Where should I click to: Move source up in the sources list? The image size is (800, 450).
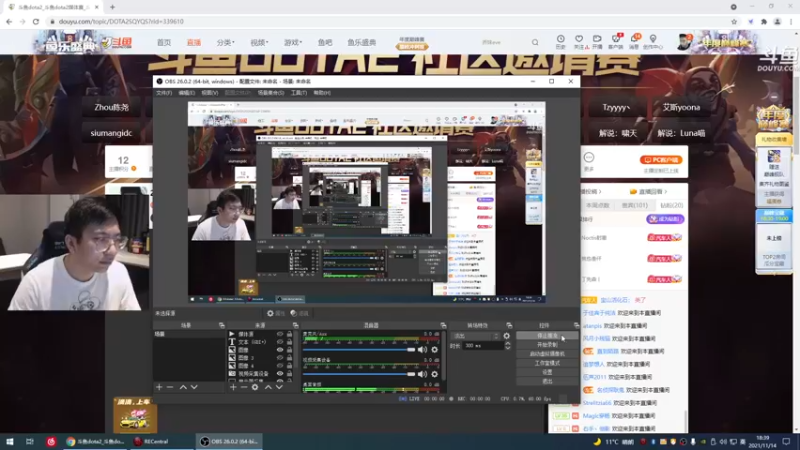point(268,387)
